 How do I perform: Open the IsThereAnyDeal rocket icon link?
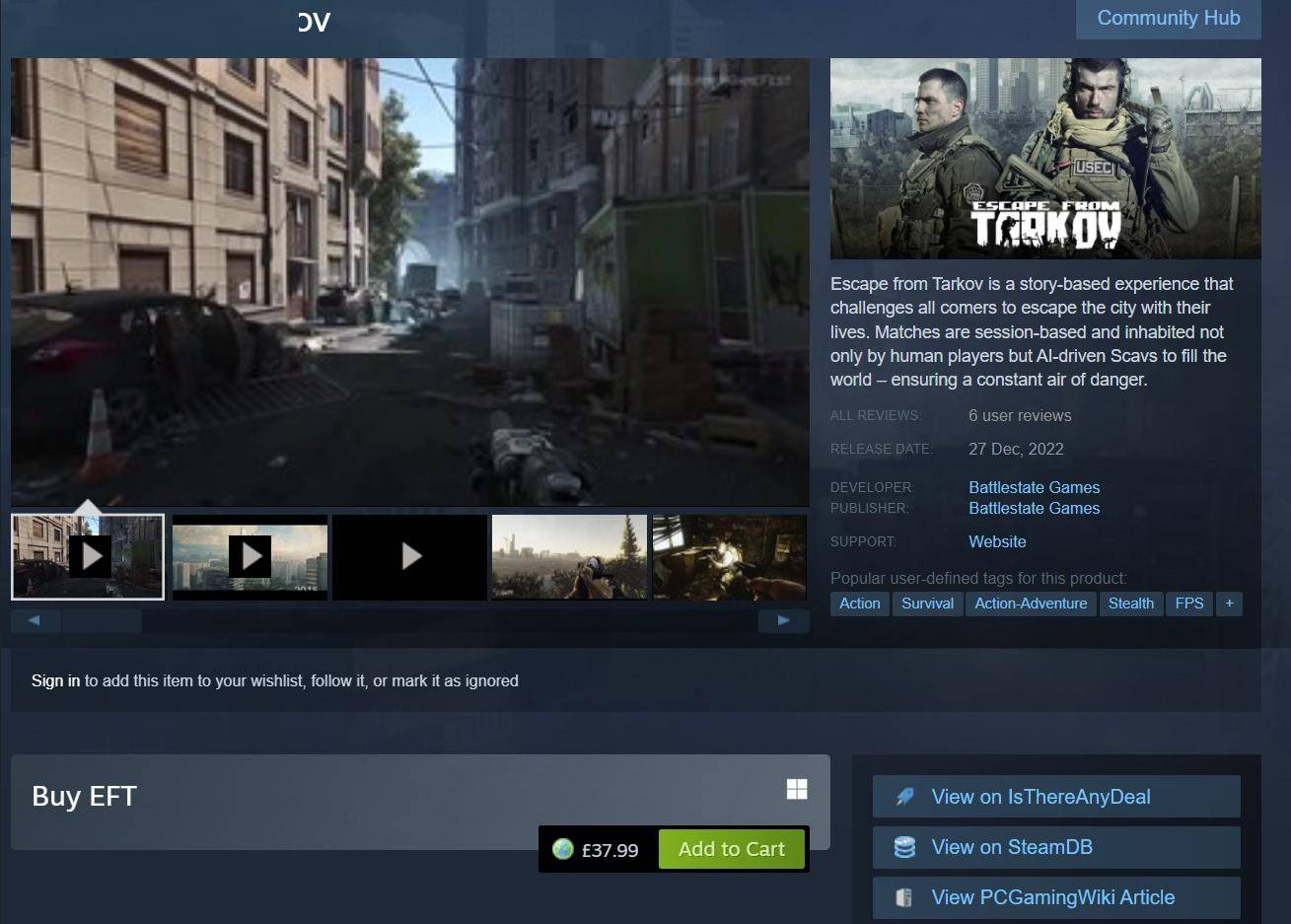[904, 797]
